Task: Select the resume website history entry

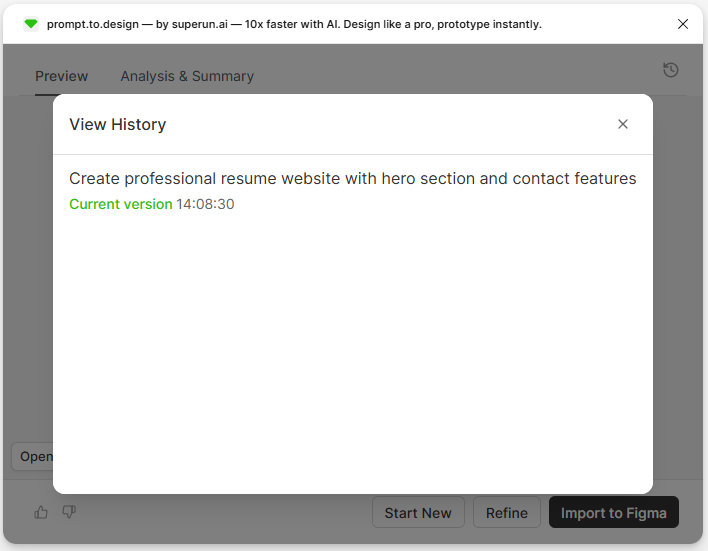Action: [352, 179]
